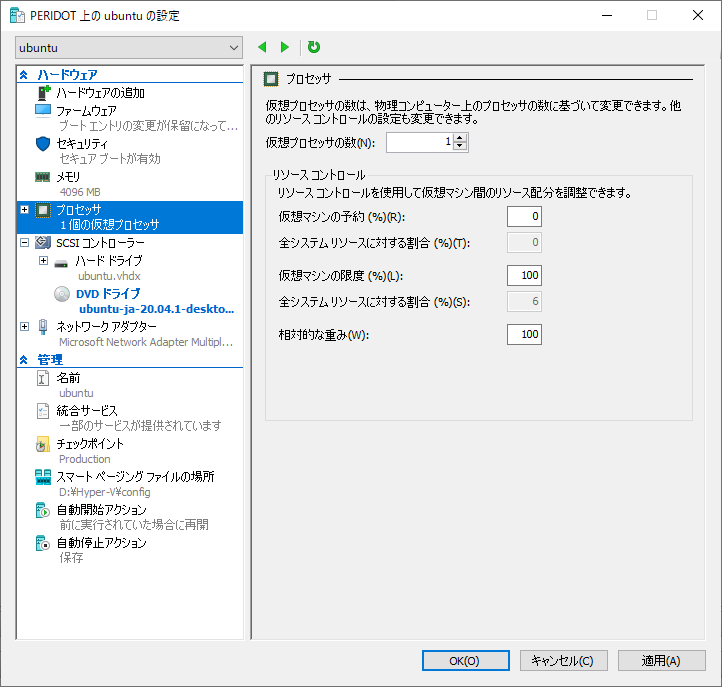
Task: Decrease 仮想プロセッサの数 with down spinner
Action: click(x=460, y=146)
